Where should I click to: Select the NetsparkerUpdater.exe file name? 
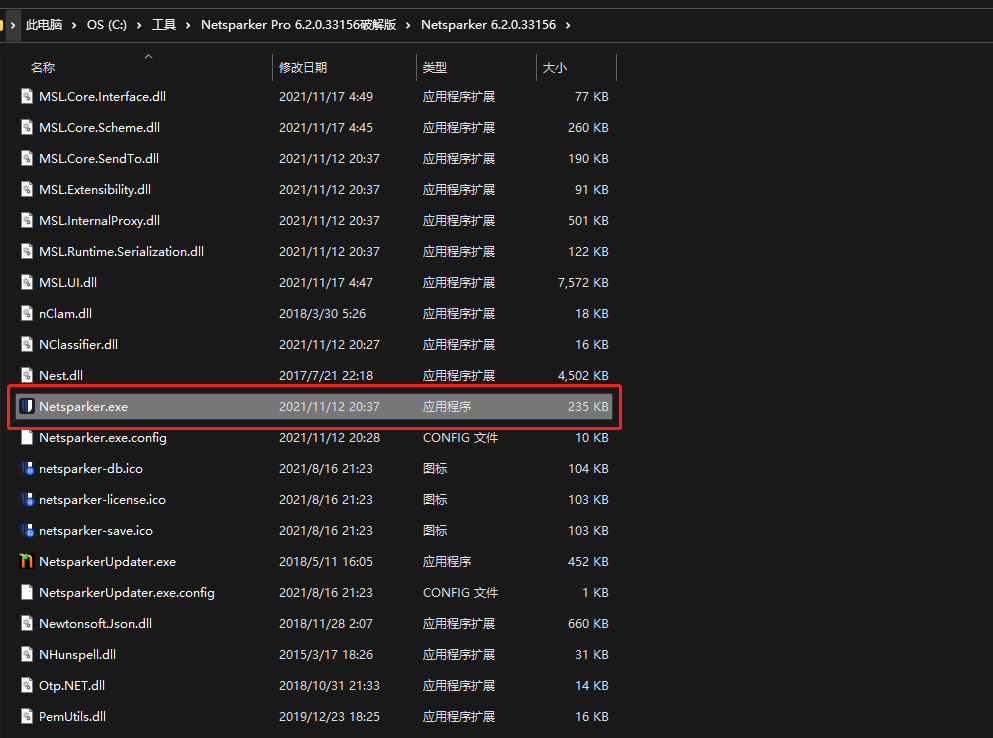pos(108,562)
